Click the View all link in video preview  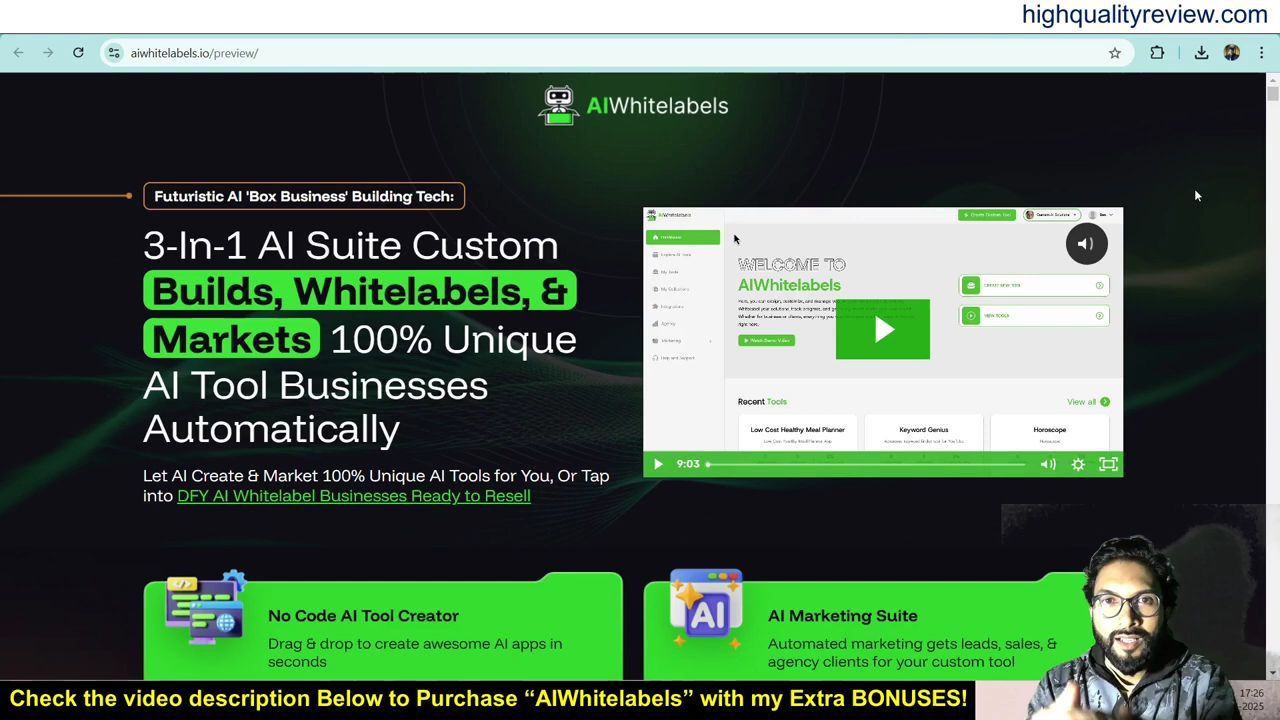tap(1088, 402)
